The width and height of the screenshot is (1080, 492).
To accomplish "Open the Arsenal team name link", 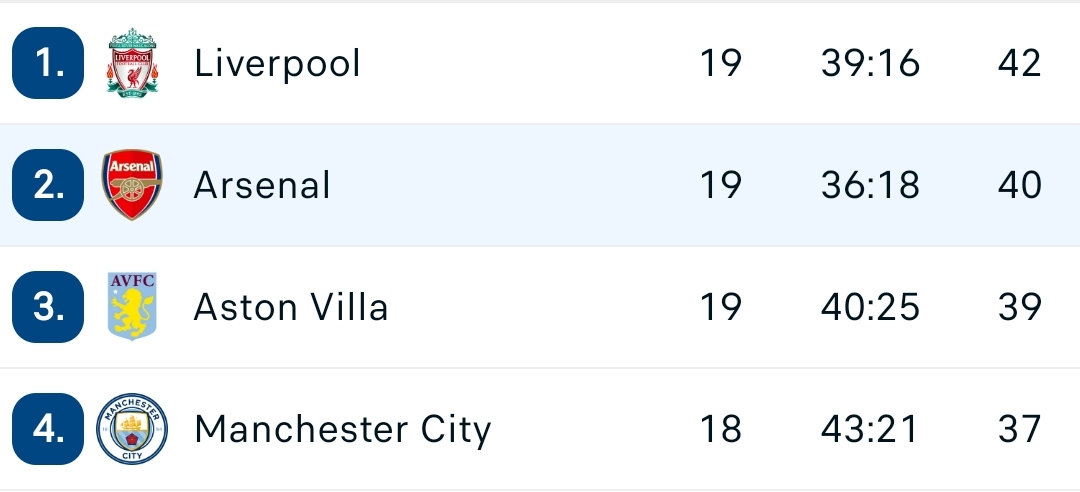I will 262,185.
